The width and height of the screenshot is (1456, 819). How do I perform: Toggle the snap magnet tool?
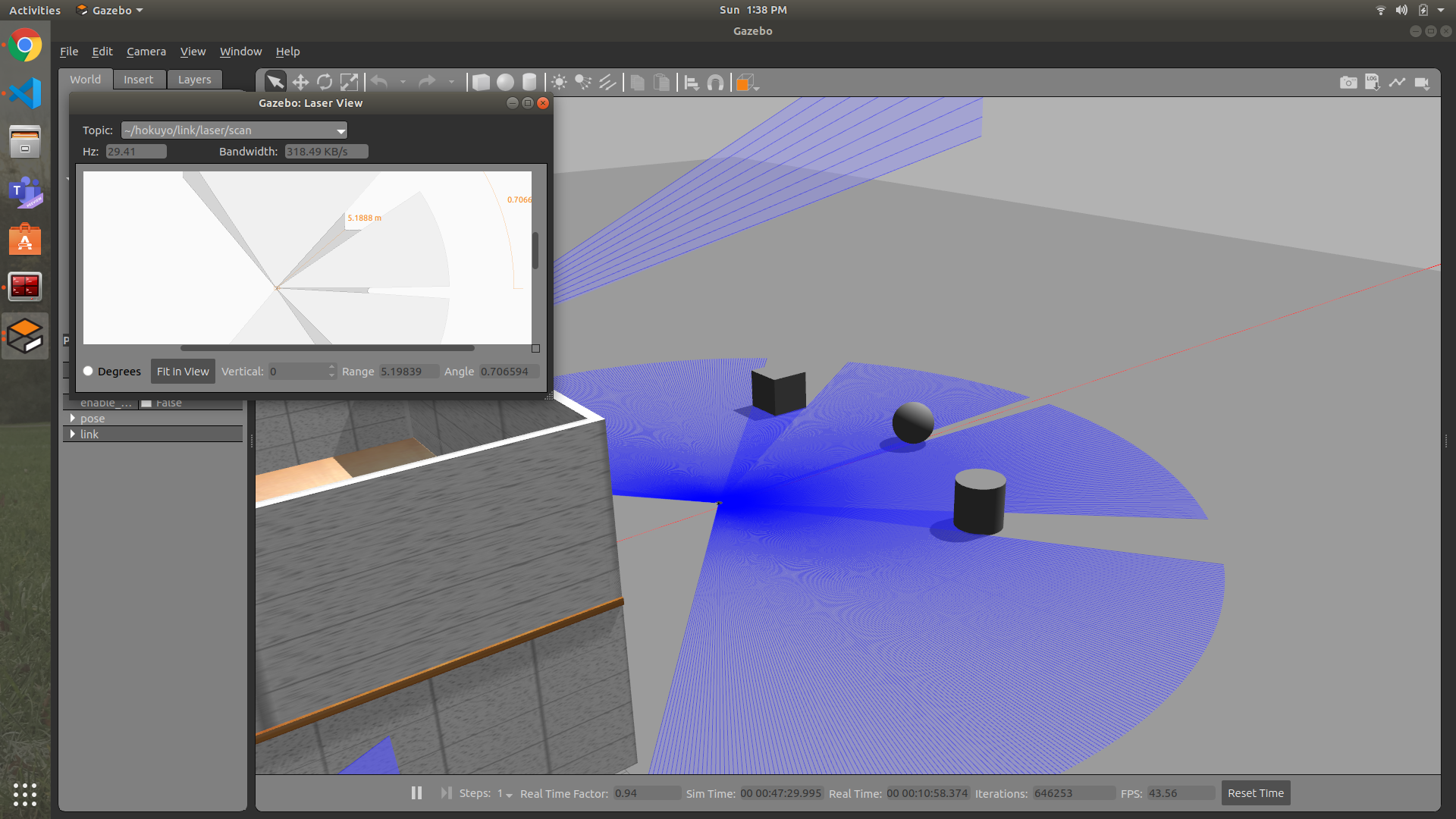point(715,82)
